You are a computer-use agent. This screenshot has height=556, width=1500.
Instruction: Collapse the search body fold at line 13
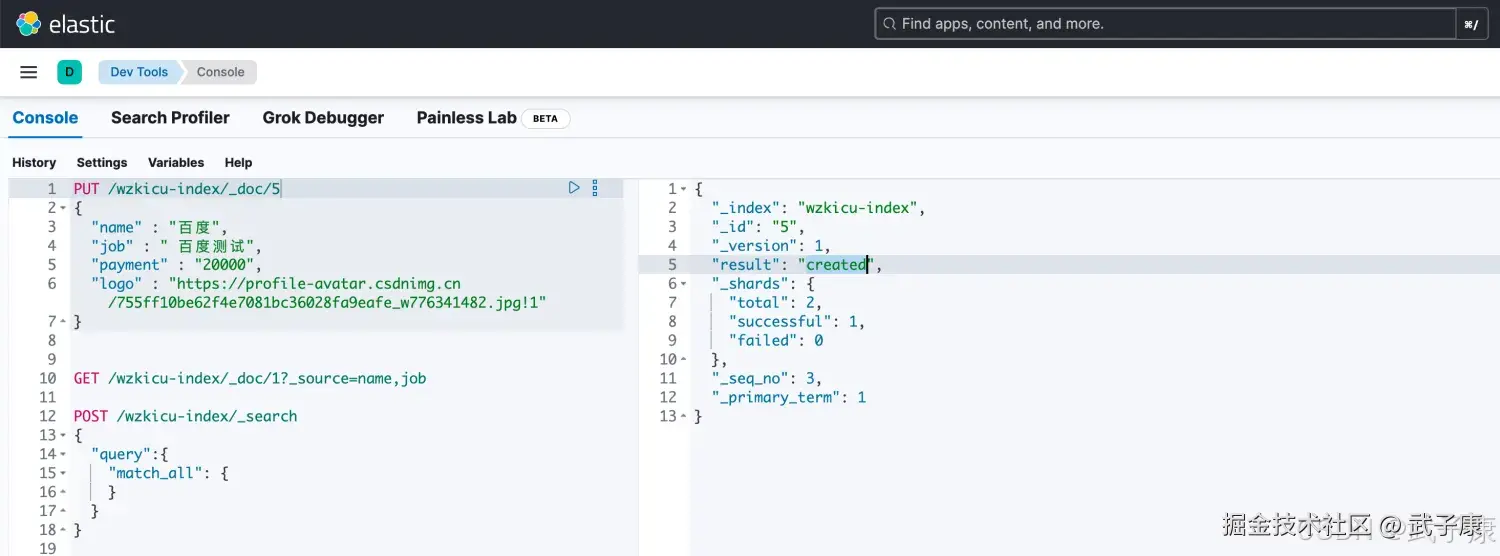click(x=64, y=435)
